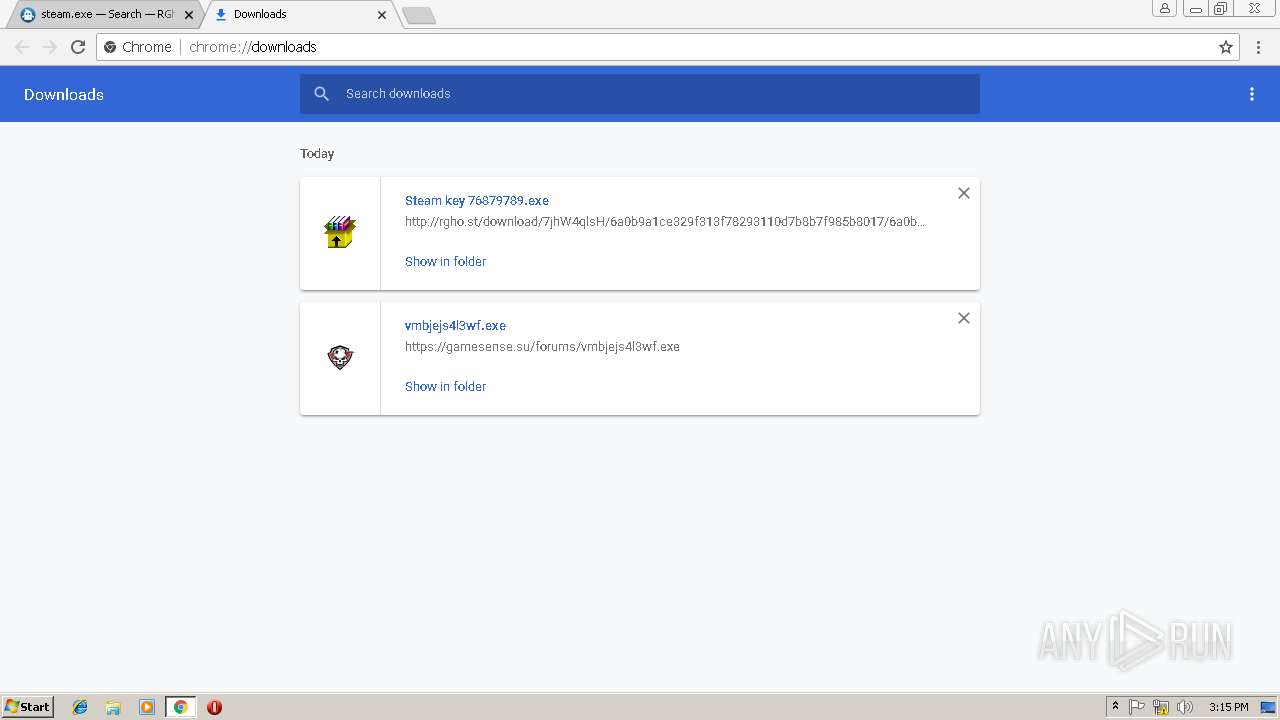Open the network tray icon

pos(1161,707)
